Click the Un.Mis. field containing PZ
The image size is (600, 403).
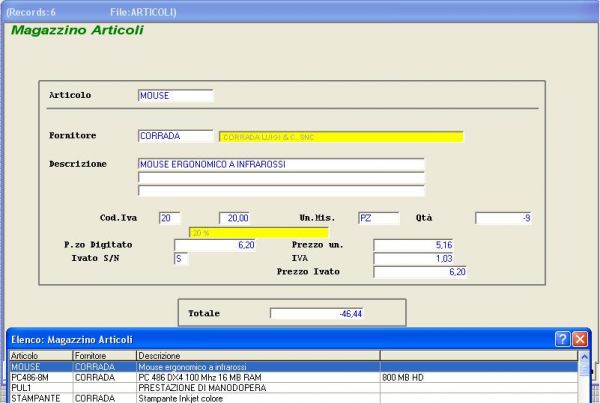click(x=378, y=218)
